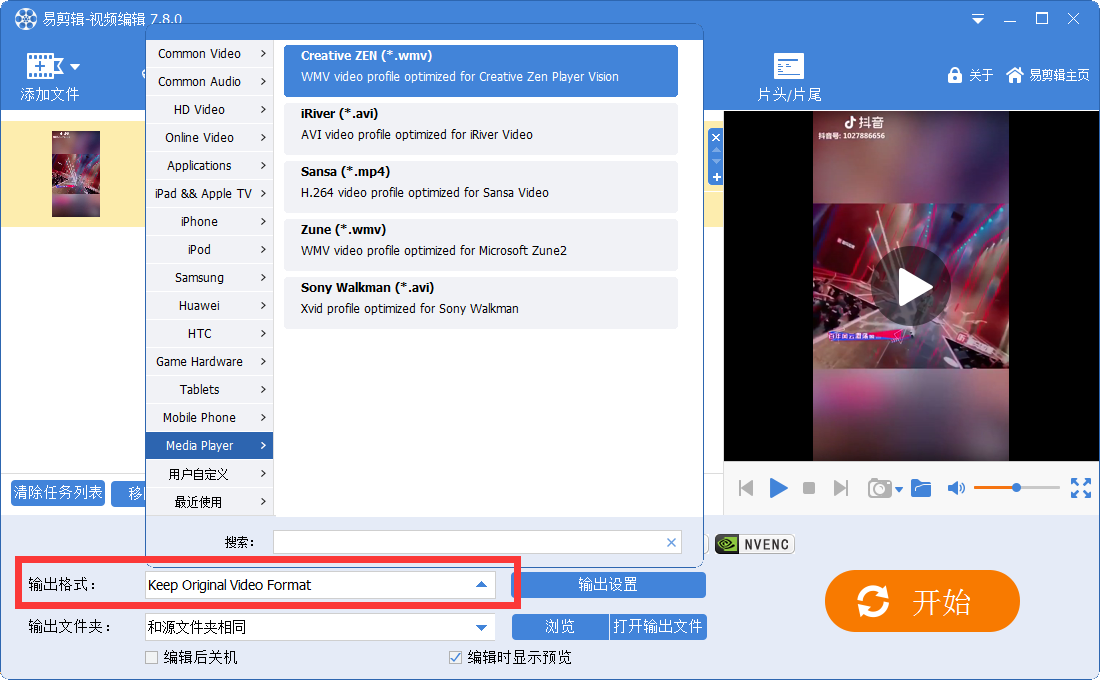Choose the Creative ZEN (*.wmv) profile

click(x=481, y=71)
